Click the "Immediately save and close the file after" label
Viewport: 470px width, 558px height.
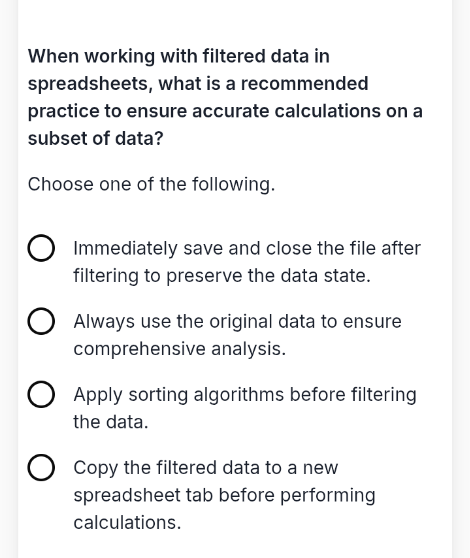pyautogui.click(x=247, y=248)
